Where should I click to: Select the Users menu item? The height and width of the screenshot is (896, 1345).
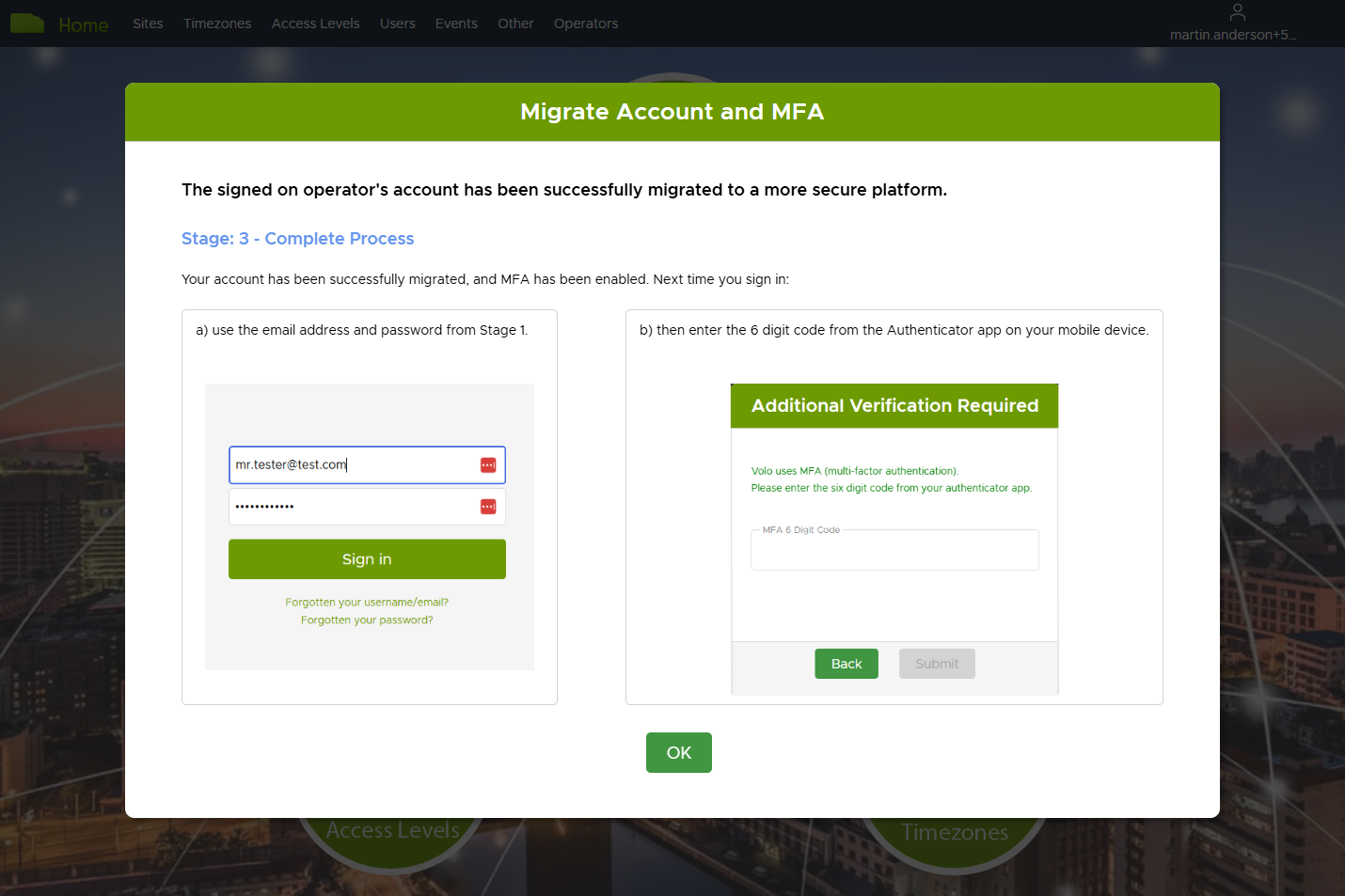[397, 24]
